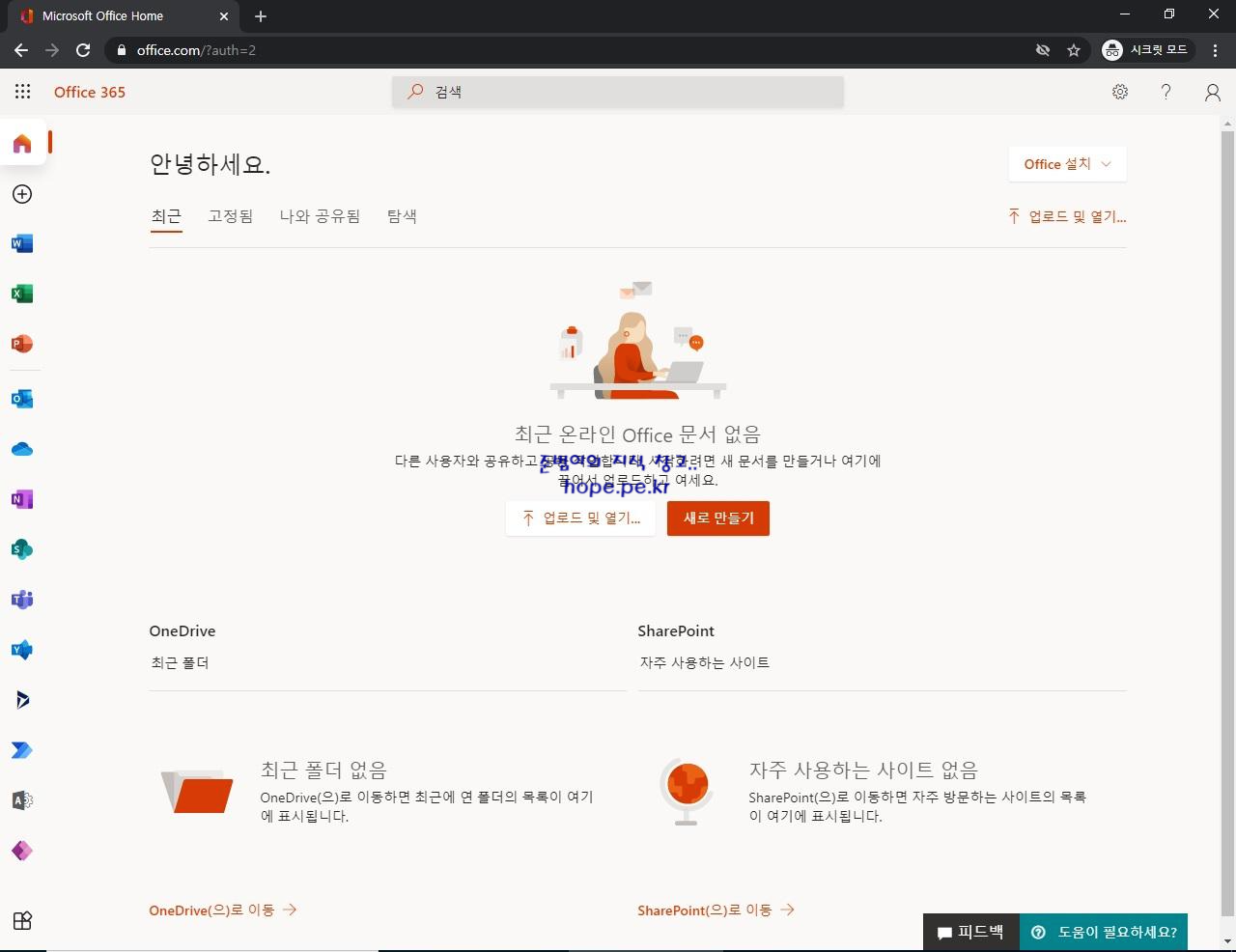Viewport: 1236px width, 952px height.
Task: Go to Home in the left sidebar
Action: [x=22, y=143]
